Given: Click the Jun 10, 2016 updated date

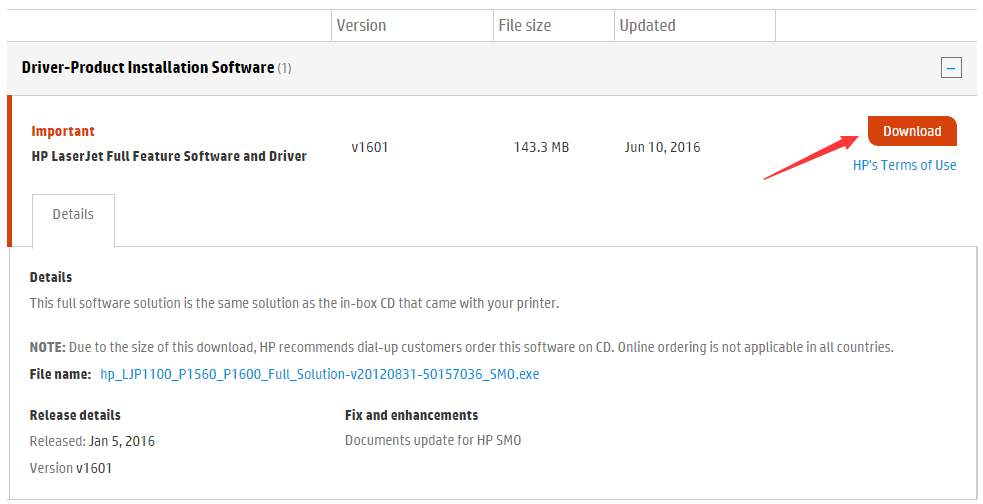Looking at the screenshot, I should tap(662, 147).
